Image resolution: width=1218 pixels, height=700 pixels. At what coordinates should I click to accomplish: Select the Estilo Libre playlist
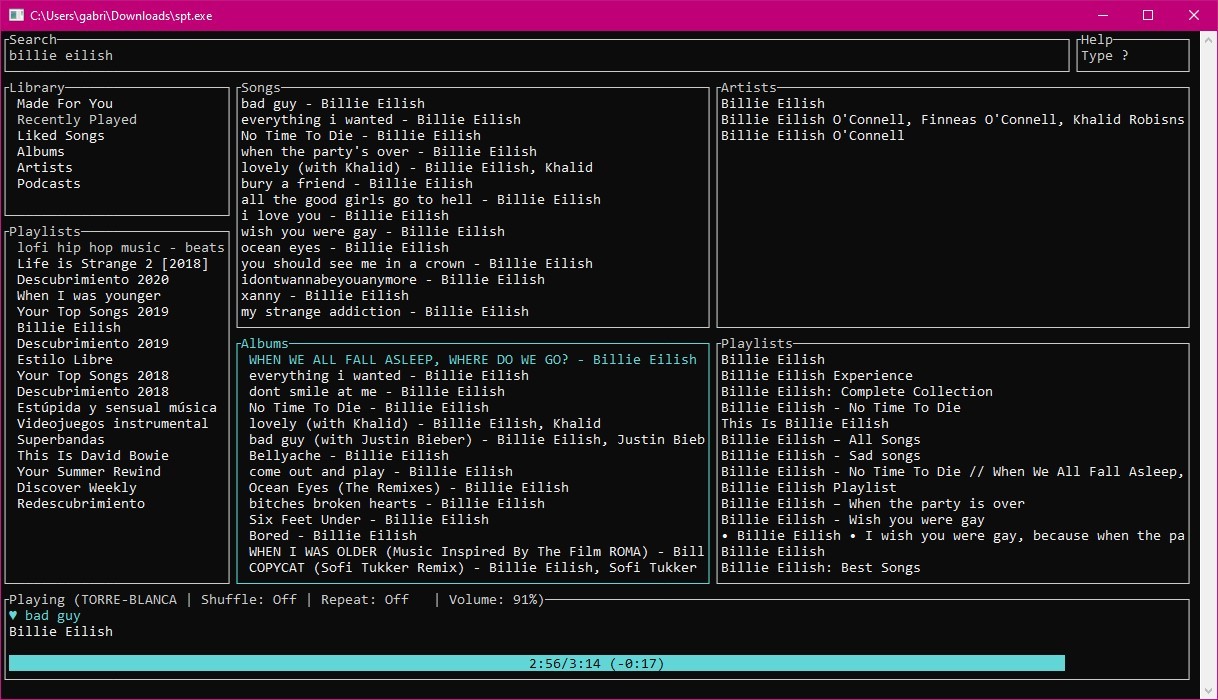click(x=65, y=360)
